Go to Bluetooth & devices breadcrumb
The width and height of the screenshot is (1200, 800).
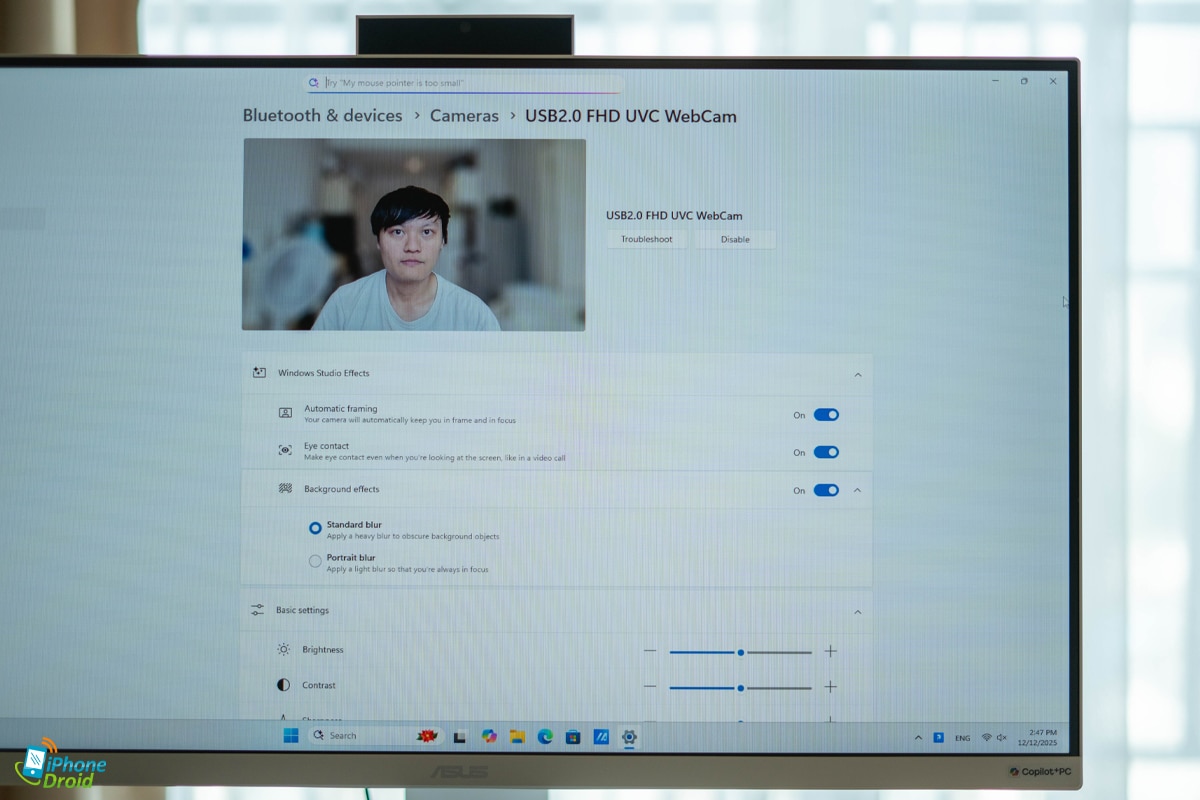[322, 116]
